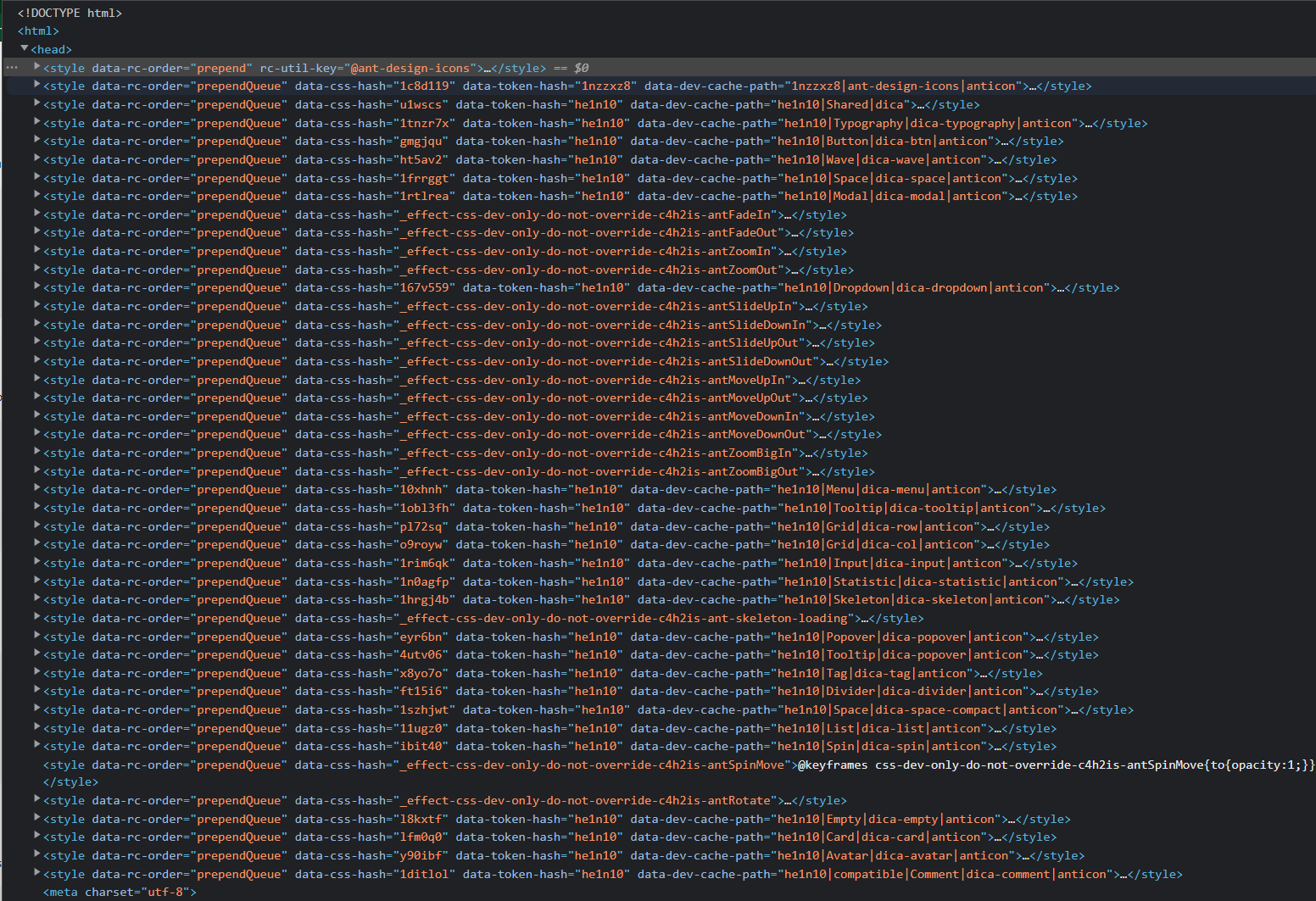This screenshot has width=1316, height=901.
Task: Select the DOCTYPE html declaration line
Action: tap(70, 12)
